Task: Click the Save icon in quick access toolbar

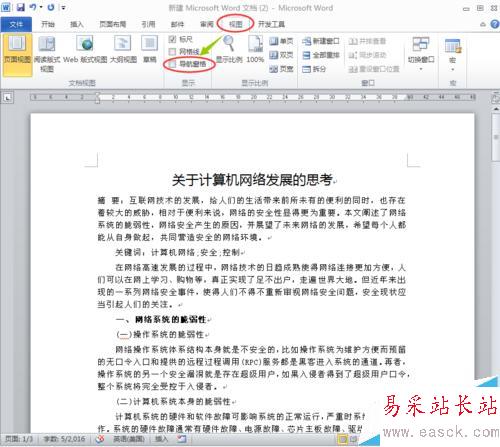Action: pos(21,7)
